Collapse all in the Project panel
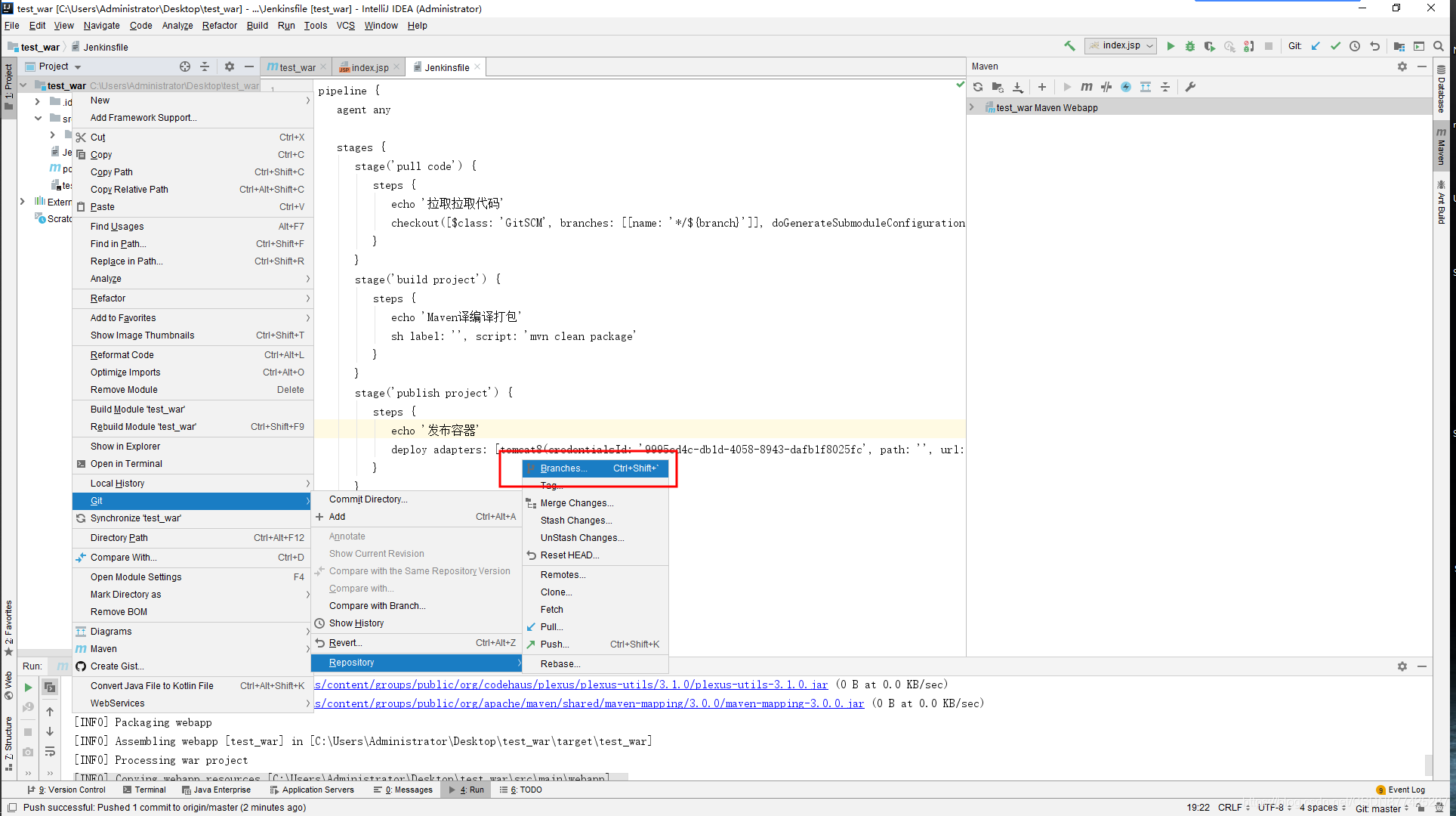This screenshot has height=816, width=1456. [205, 66]
